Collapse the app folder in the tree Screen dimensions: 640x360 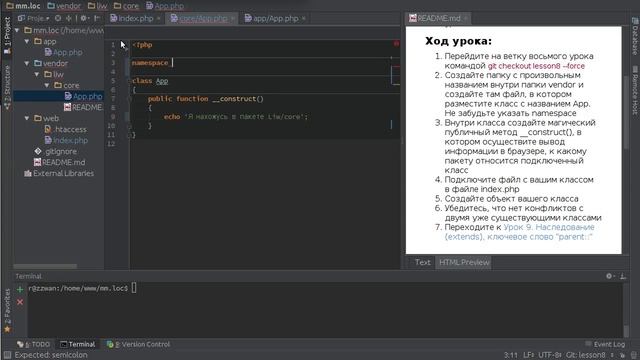(x=27, y=41)
